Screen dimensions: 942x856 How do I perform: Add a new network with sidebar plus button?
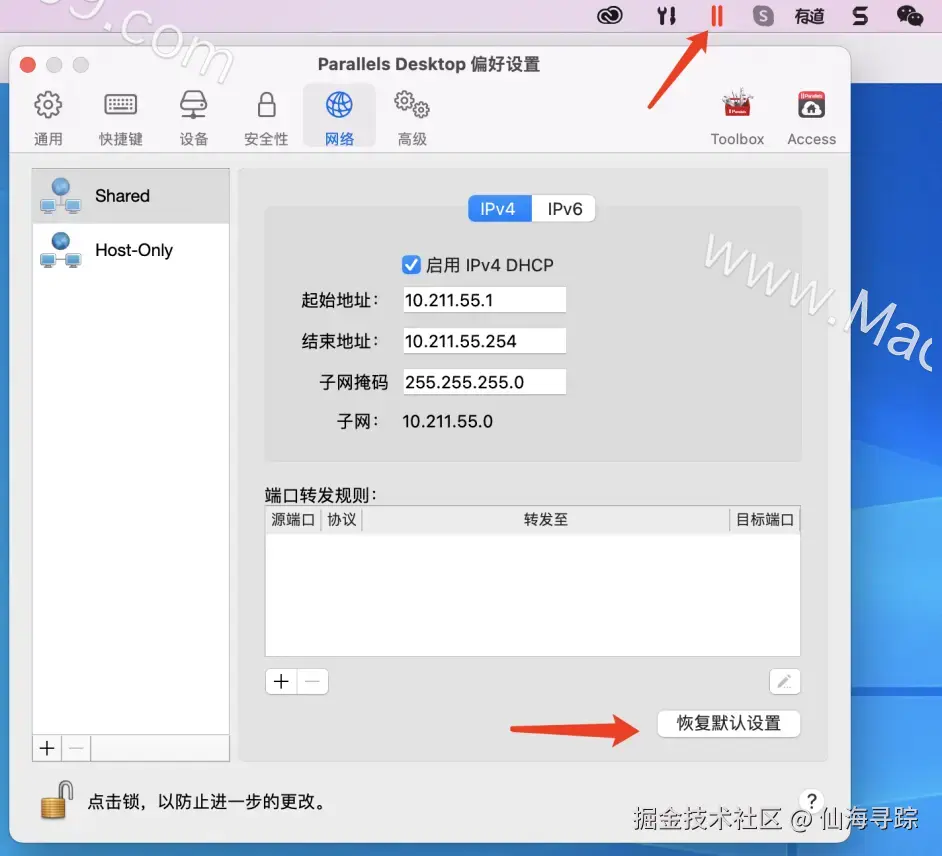47,748
